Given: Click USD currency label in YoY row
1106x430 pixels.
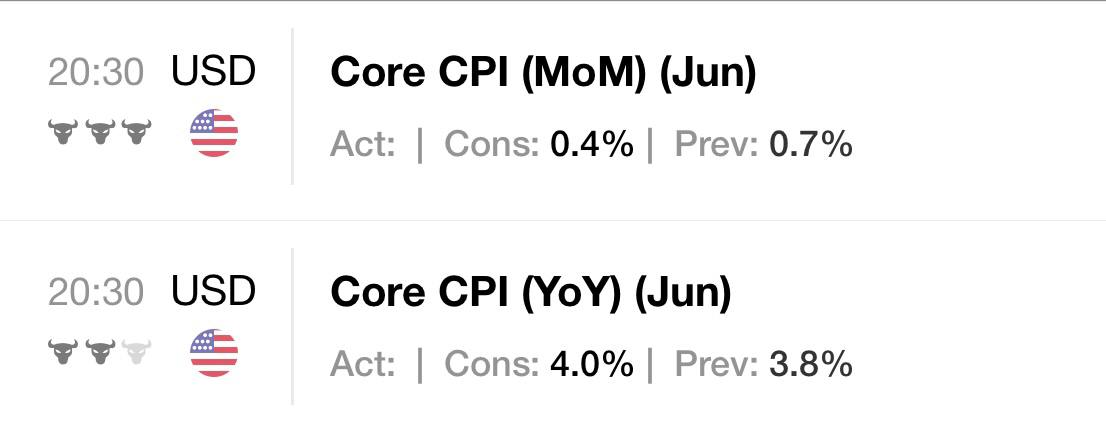Looking at the screenshot, I should point(213,292).
